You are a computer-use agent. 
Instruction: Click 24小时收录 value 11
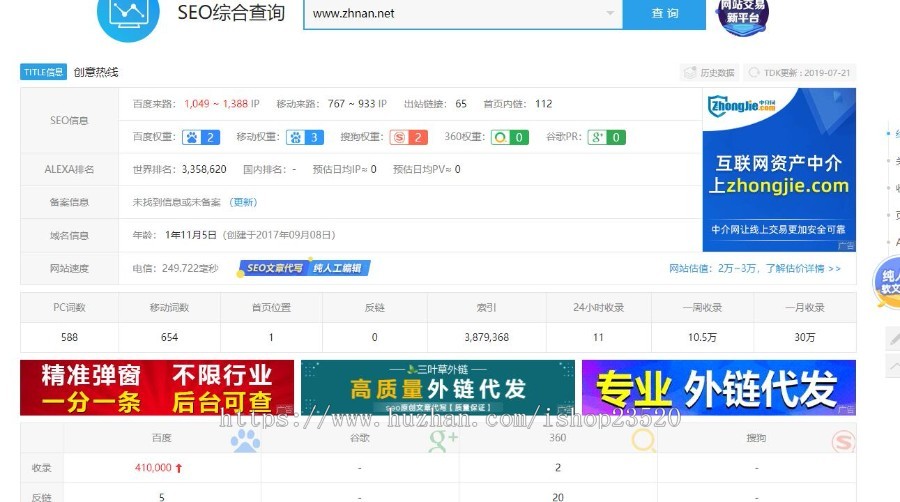(x=598, y=337)
